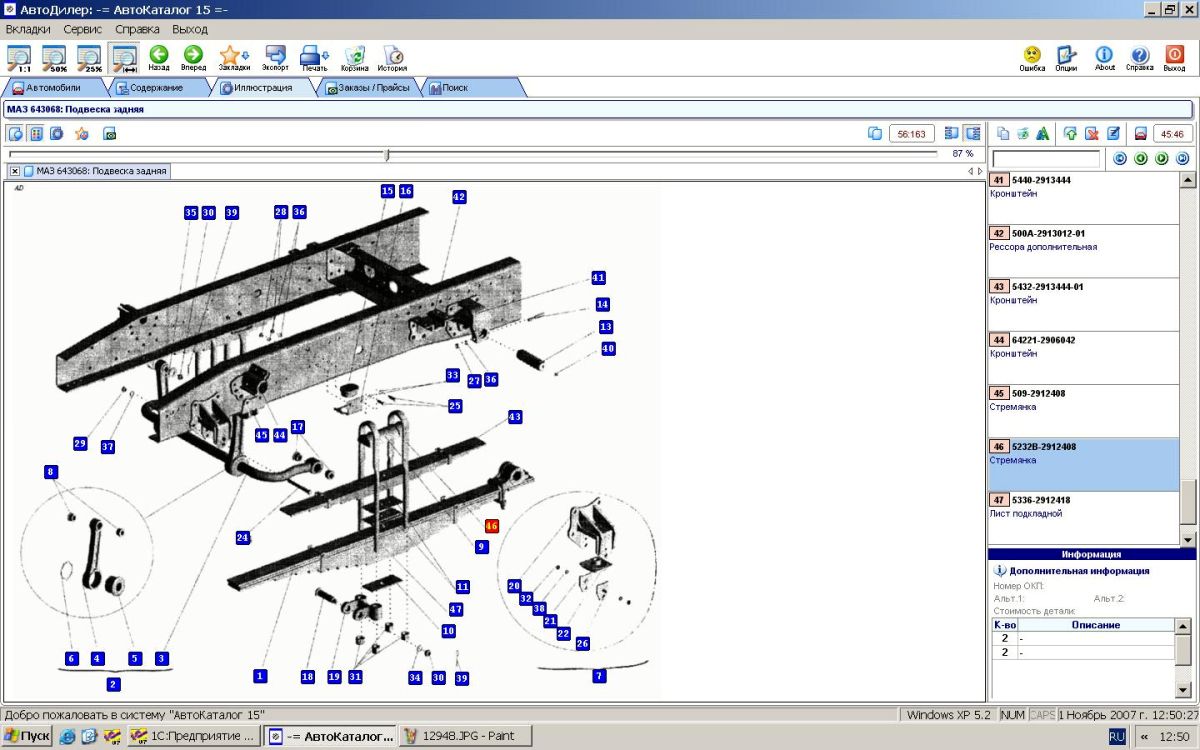
Task: Select part 43 Кронштейн 5432-2913444-01
Action: pyautogui.click(x=1084, y=305)
